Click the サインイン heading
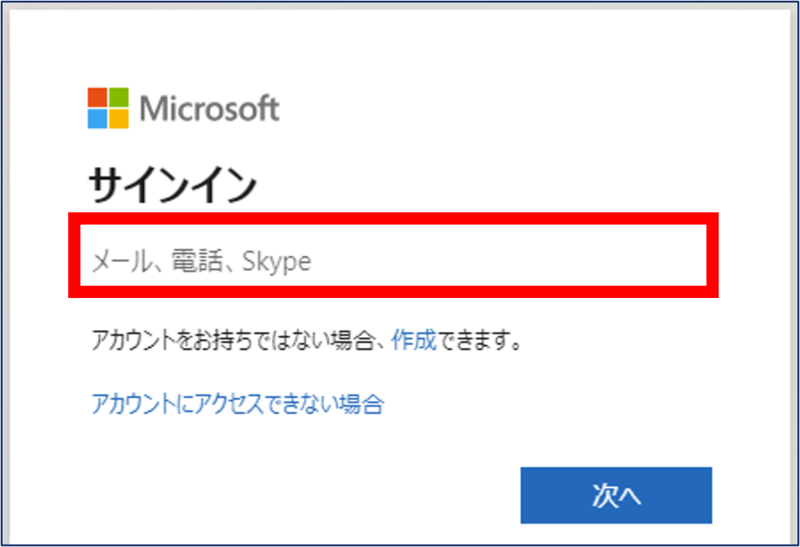This screenshot has height=547, width=800. coord(172,186)
